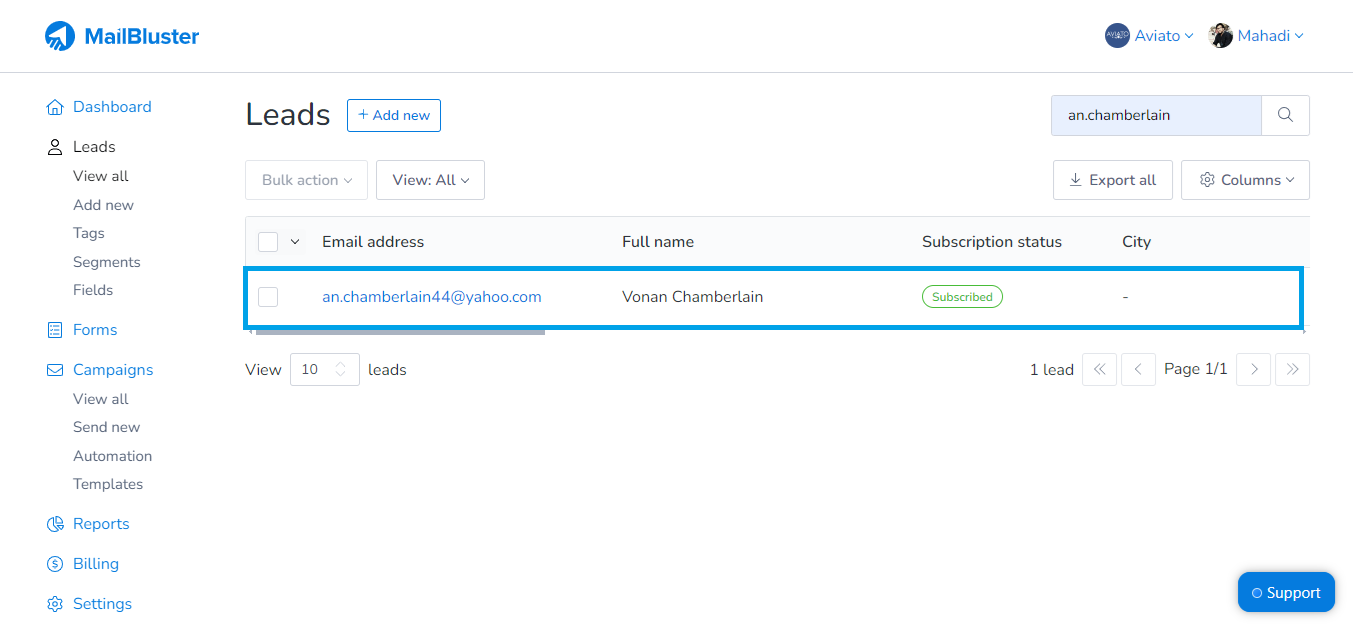Click the Leads person icon in sidebar
Viewport: 1353px width, 632px height.
click(x=54, y=146)
